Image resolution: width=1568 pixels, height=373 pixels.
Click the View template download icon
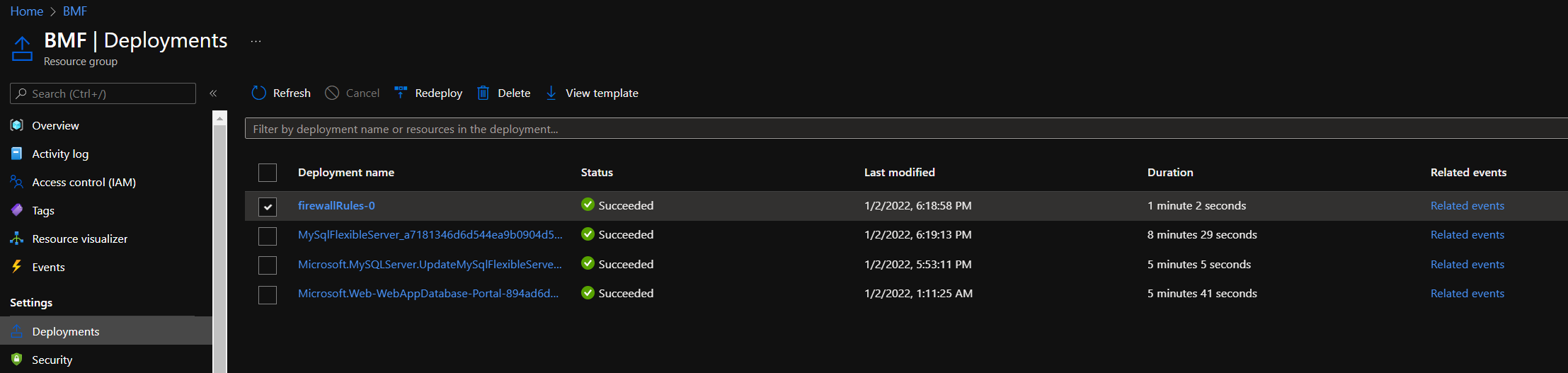pyautogui.click(x=551, y=93)
